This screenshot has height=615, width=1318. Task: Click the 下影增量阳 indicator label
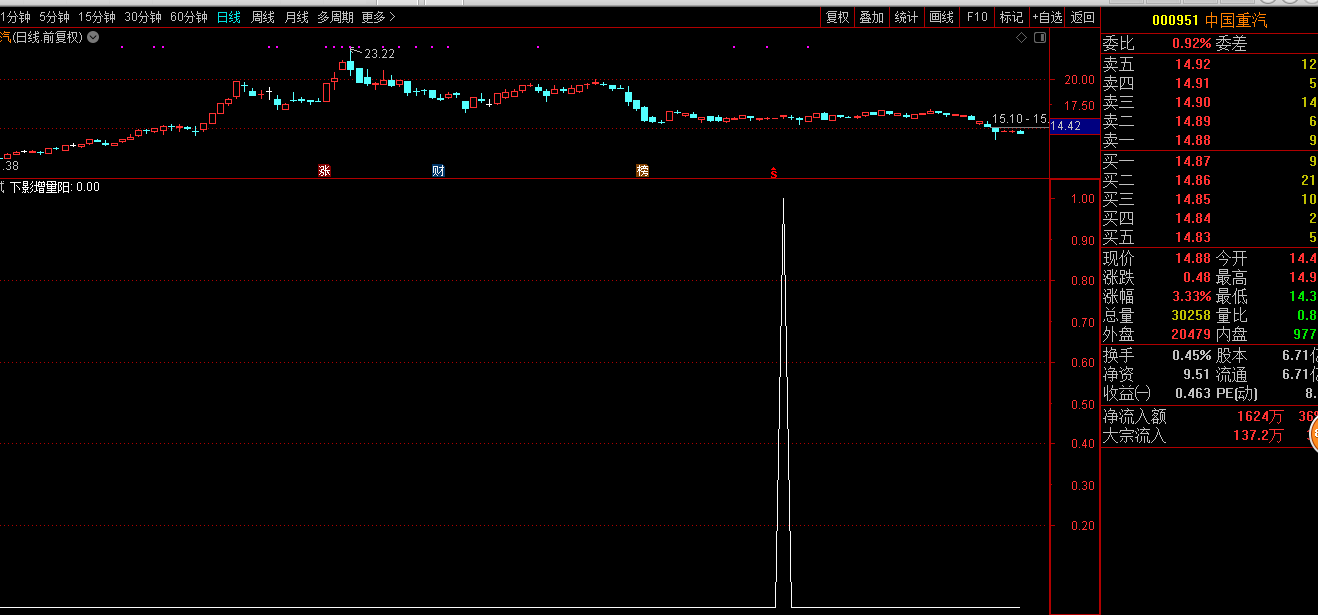click(40, 187)
